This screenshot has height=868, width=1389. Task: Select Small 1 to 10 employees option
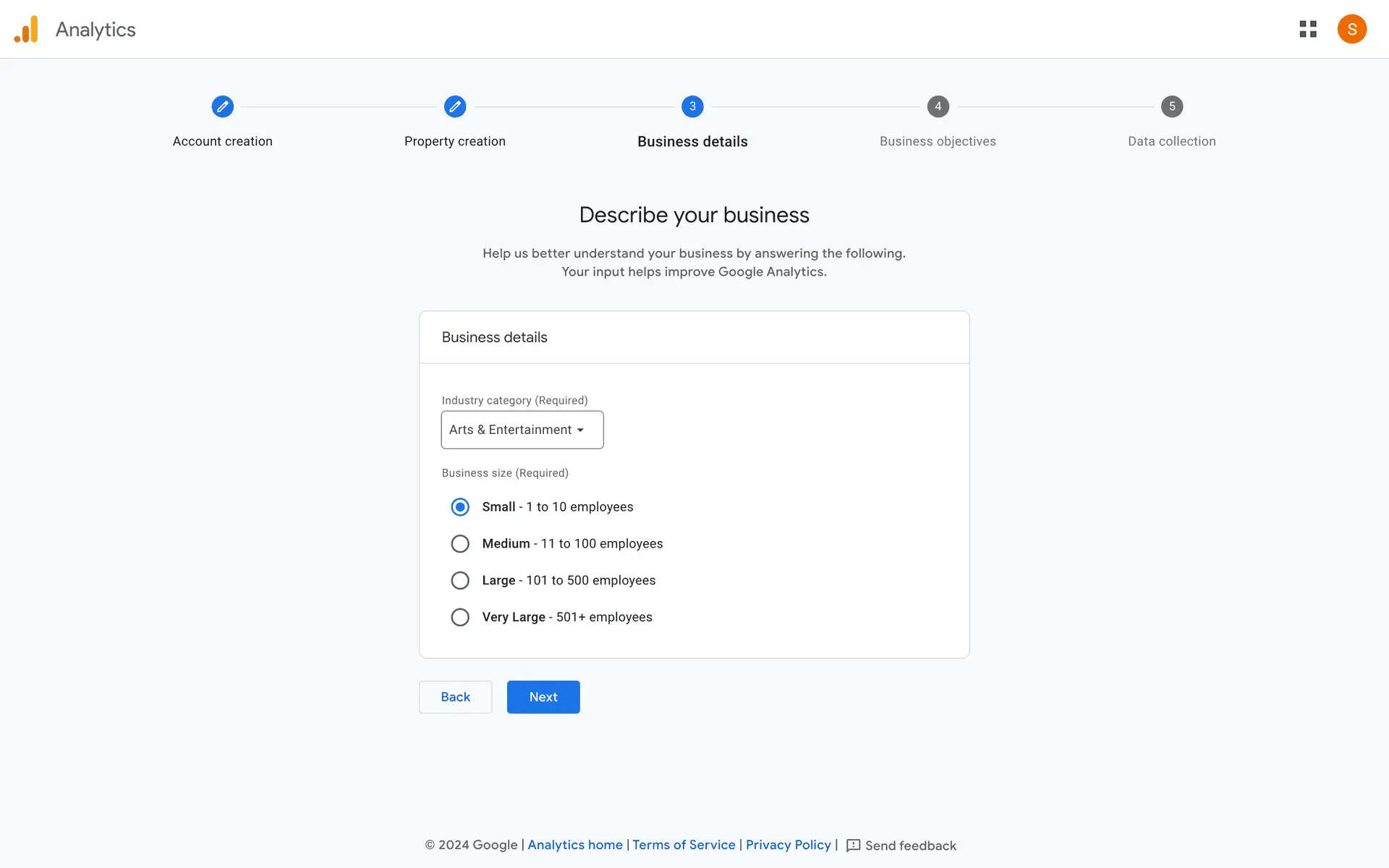(x=460, y=507)
